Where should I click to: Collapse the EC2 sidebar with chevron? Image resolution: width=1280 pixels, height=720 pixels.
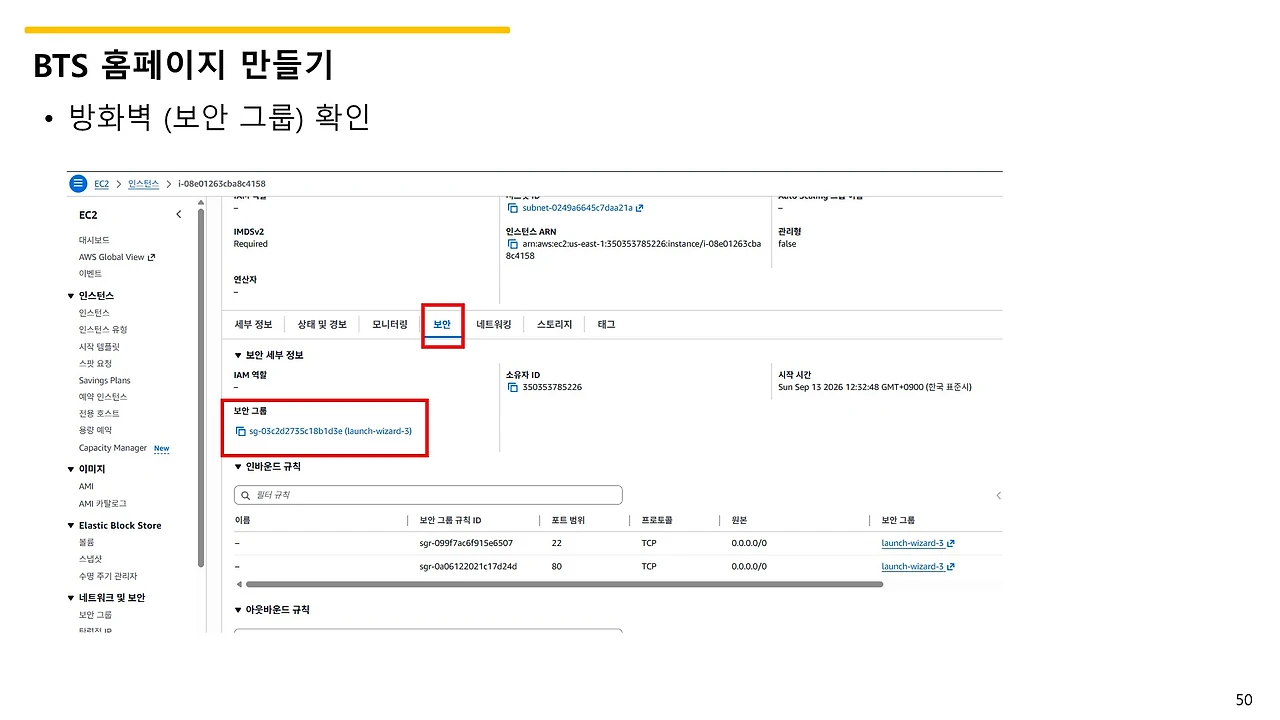click(179, 214)
